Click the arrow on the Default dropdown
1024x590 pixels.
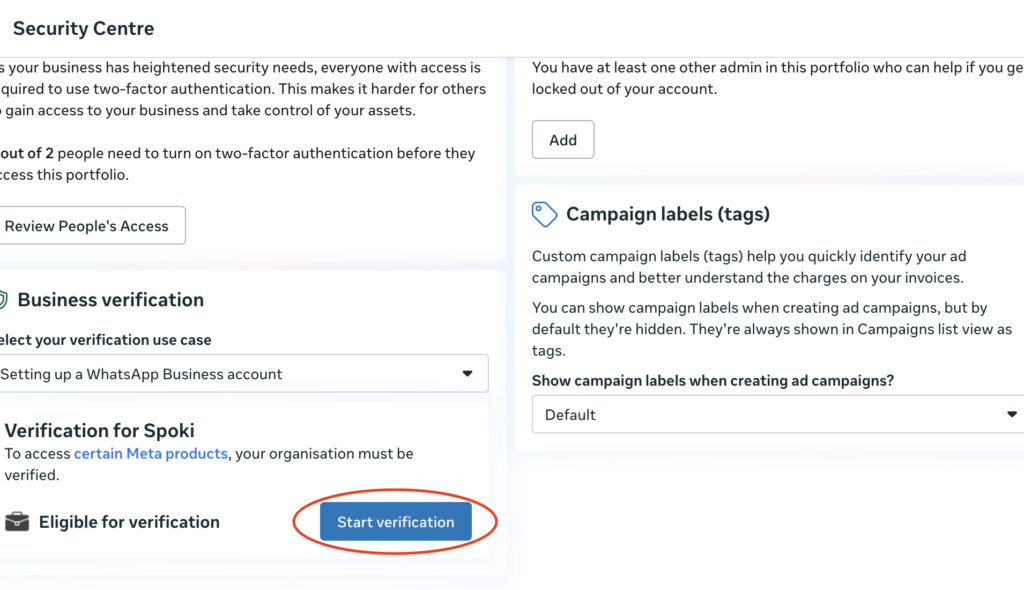pos(1011,414)
